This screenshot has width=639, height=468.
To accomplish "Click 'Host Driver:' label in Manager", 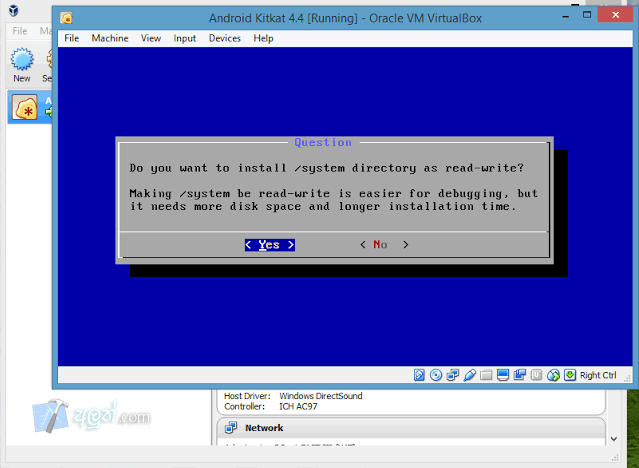I will [x=247, y=396].
